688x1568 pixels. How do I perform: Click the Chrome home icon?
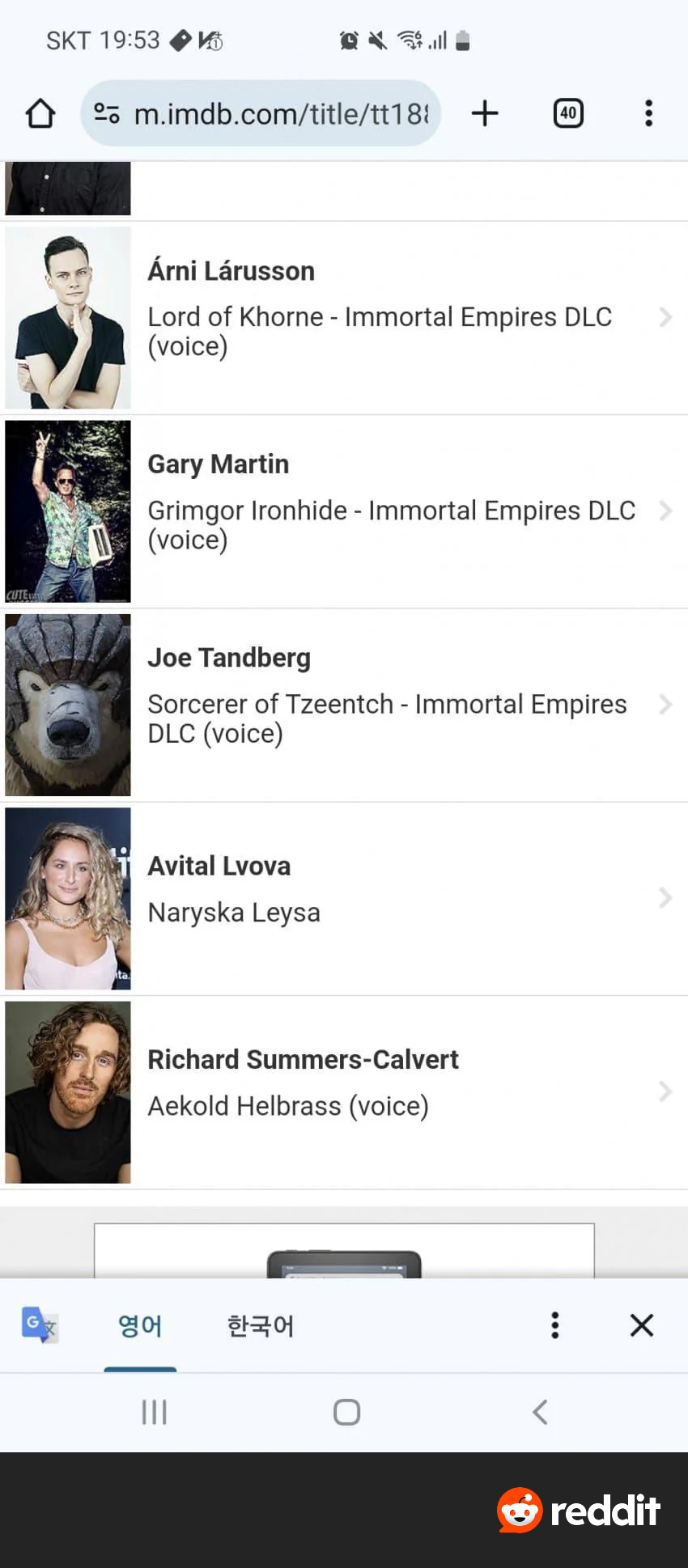[39, 113]
